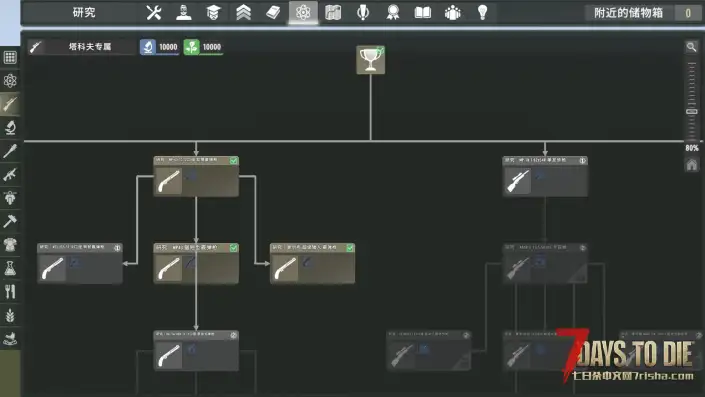Click the ② badge on the lowest shotgun node

click(234, 335)
